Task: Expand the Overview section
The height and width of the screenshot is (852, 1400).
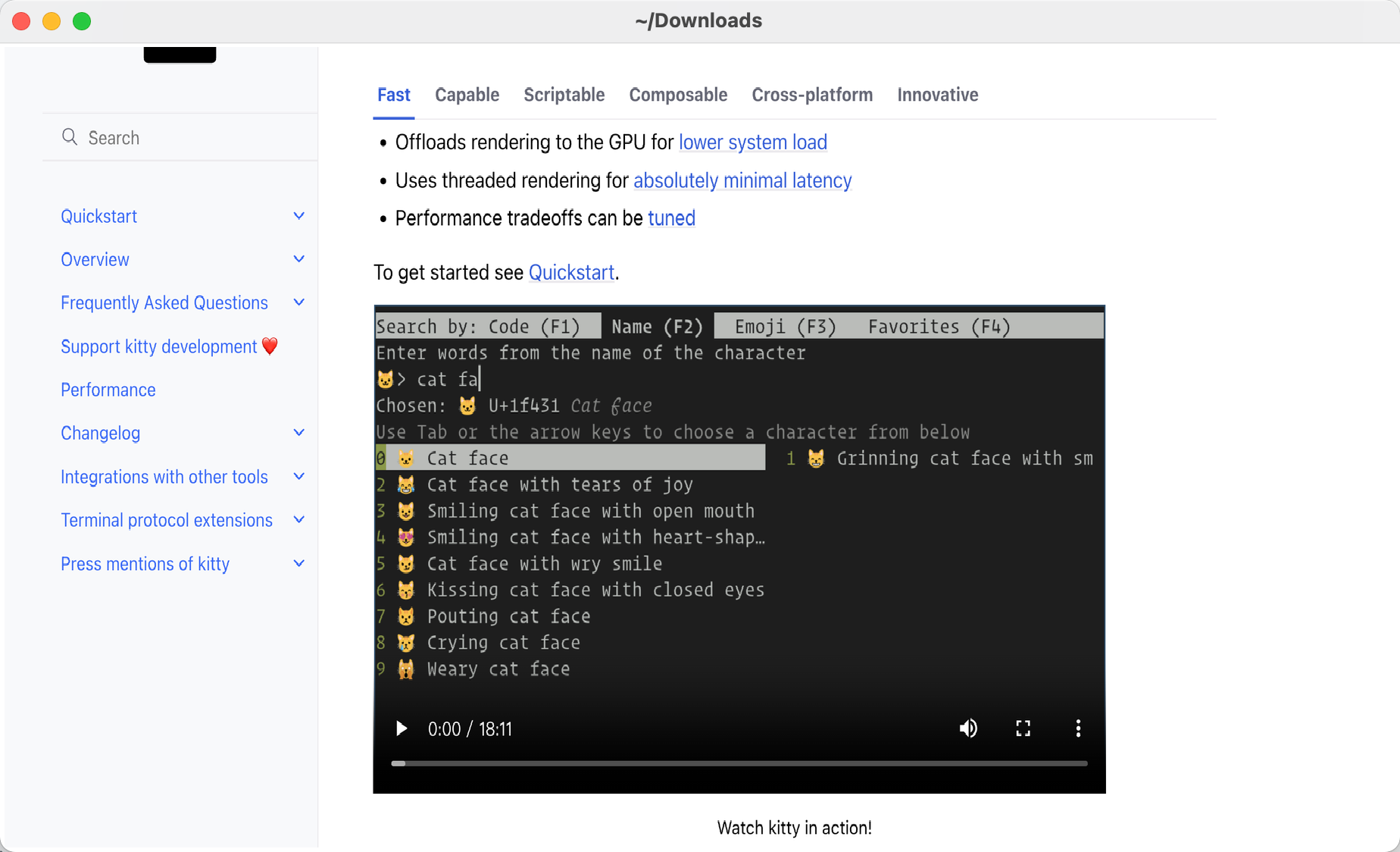Action: (x=298, y=258)
